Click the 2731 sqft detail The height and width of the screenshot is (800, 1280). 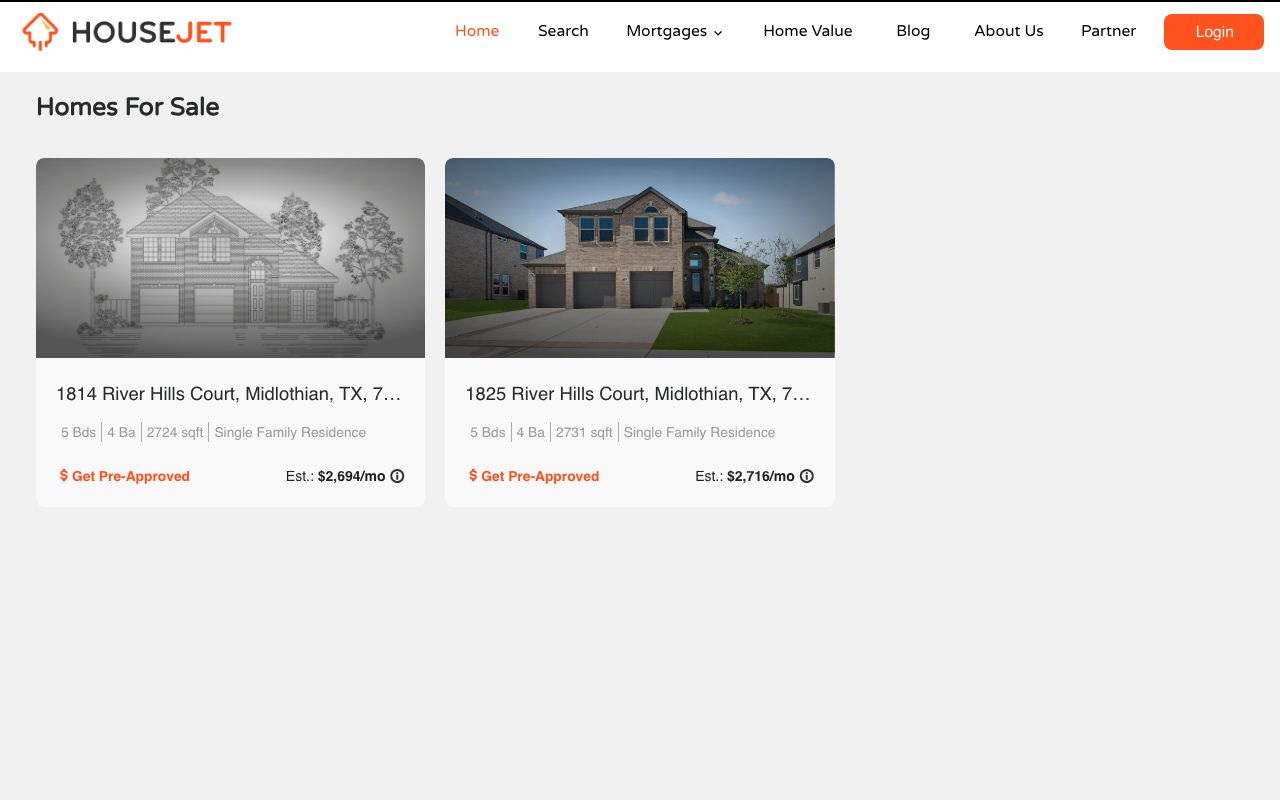coord(584,433)
